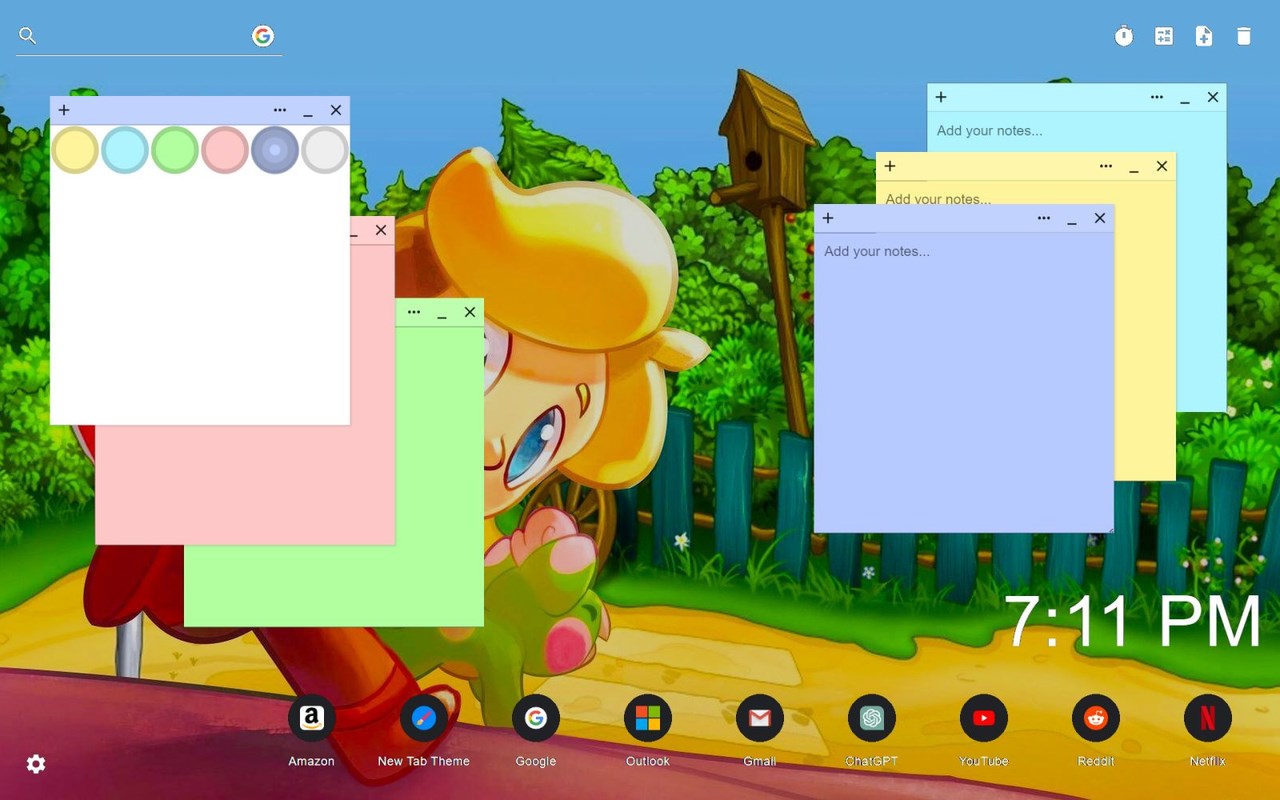Pick the light blue color swatch
1280x800 pixels.
[x=125, y=150]
